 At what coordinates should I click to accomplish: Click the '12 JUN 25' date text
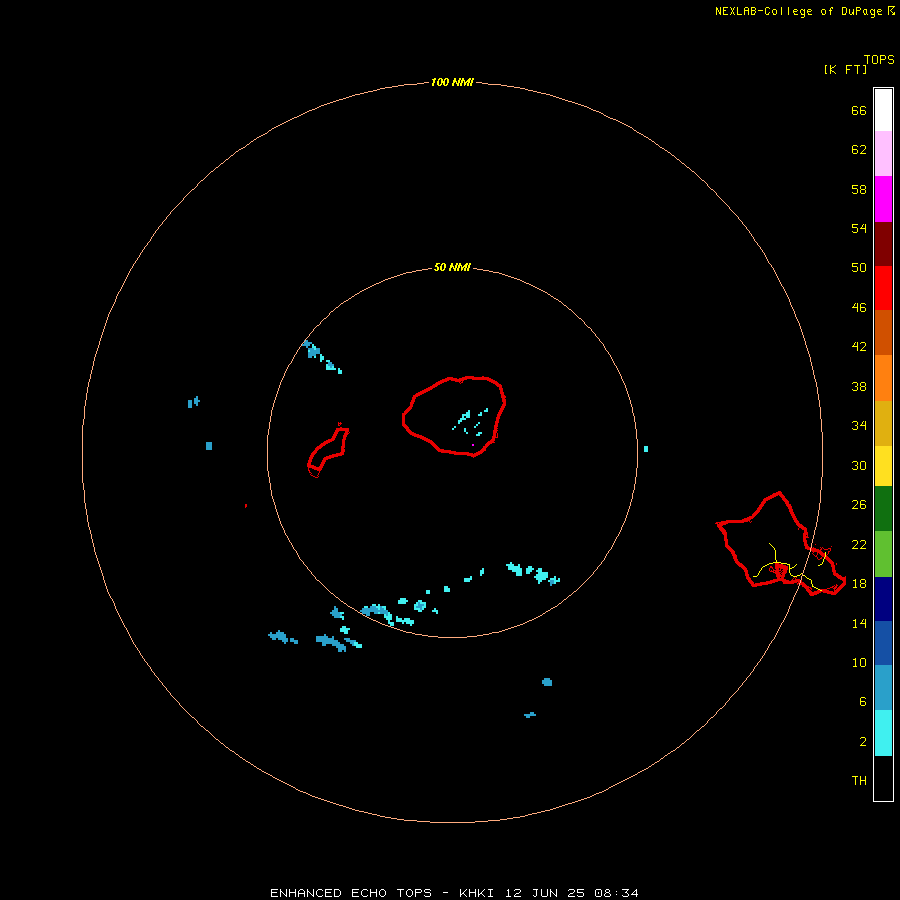(x=545, y=893)
